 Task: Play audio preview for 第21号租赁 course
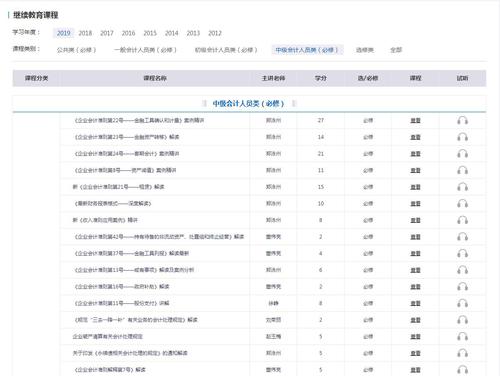pos(462,187)
